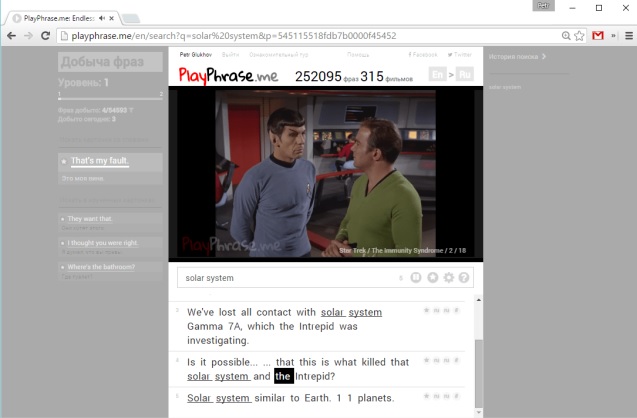This screenshot has height=418, width=637.
Task: Bookmark page with the address bar star
Action: [579, 36]
